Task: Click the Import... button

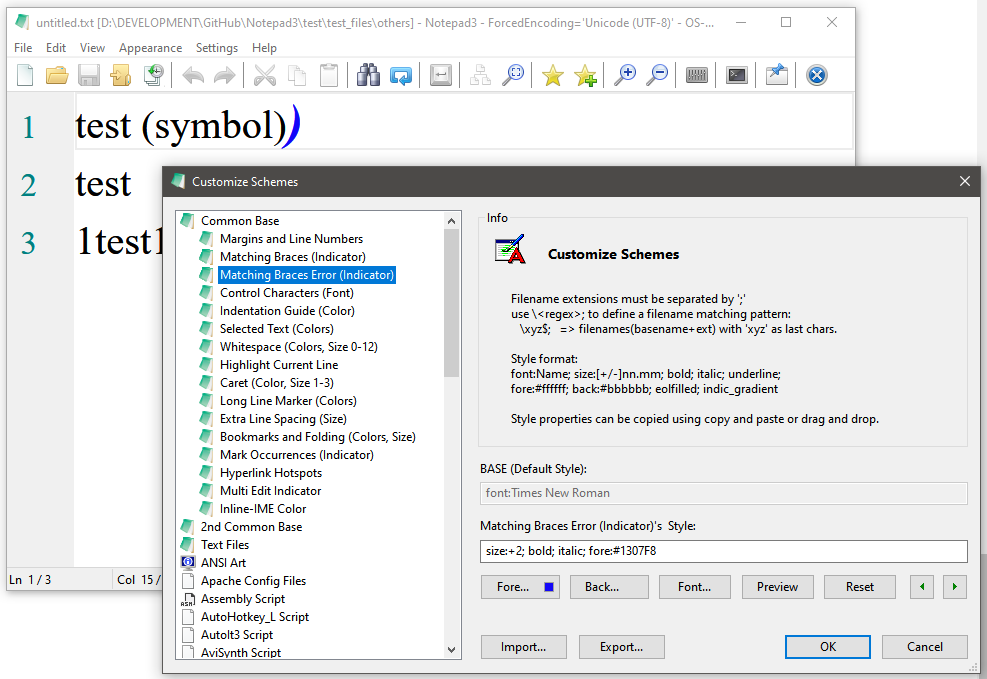Action: pyautogui.click(x=524, y=647)
